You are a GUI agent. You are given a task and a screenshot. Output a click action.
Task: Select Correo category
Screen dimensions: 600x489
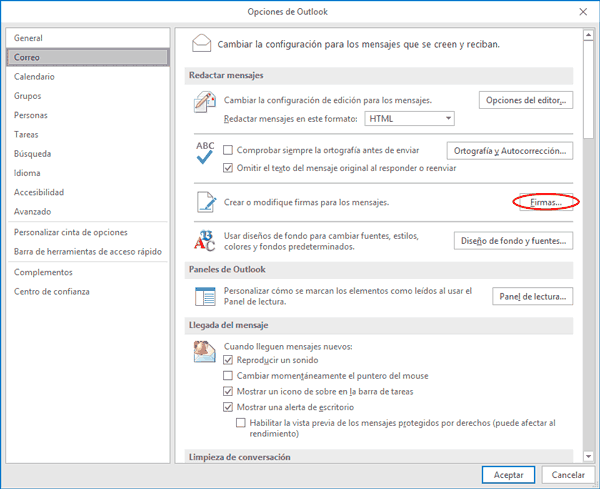click(88, 57)
